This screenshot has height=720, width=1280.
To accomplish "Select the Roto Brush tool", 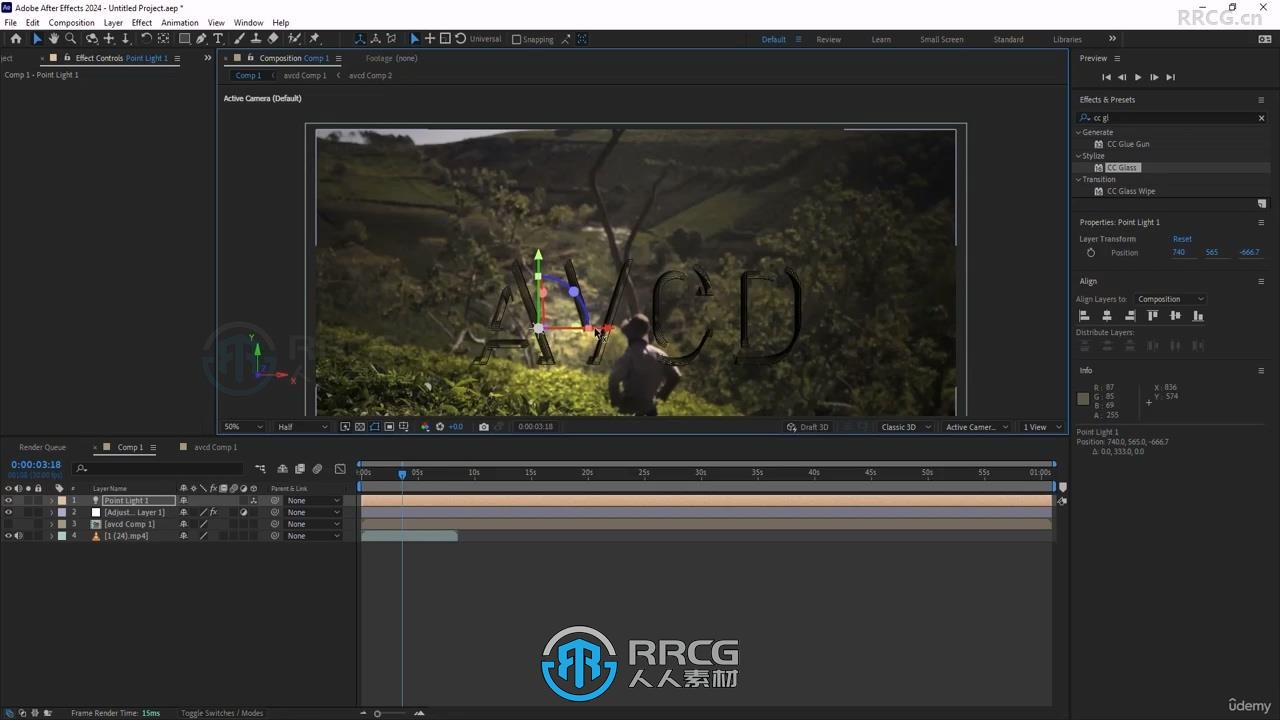I will 294,39.
